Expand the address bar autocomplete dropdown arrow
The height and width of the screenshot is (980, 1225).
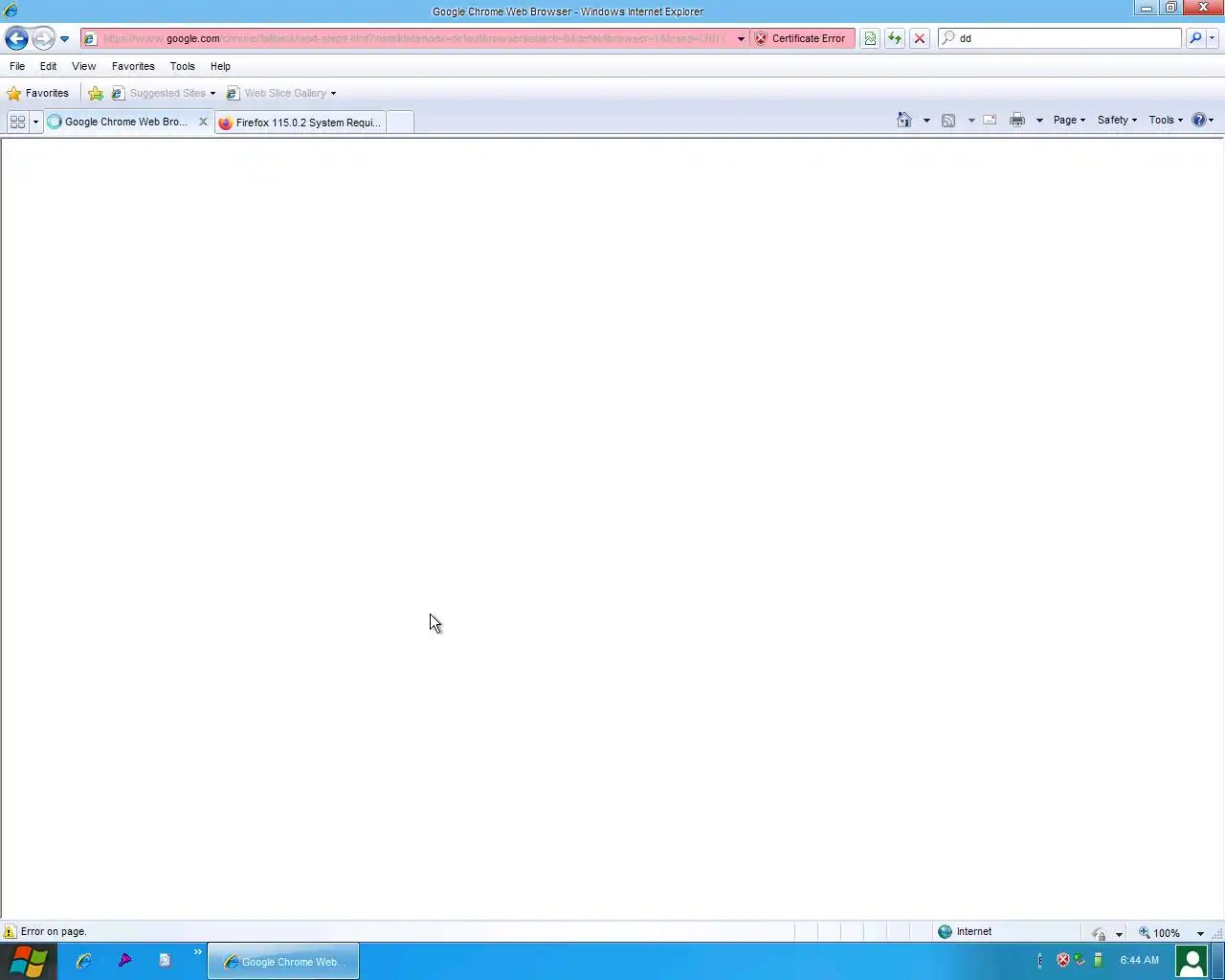point(741,39)
